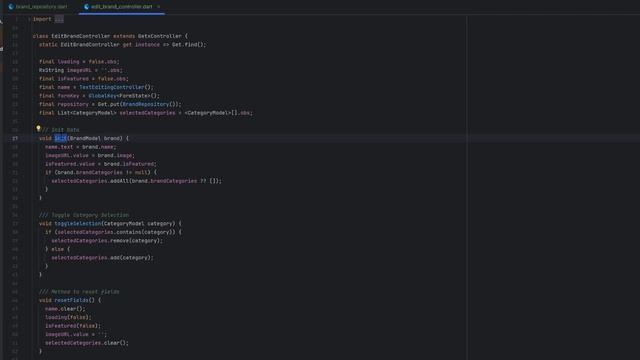Click Get.find() on the static instance line
The height and width of the screenshot is (360, 640).
point(189,44)
